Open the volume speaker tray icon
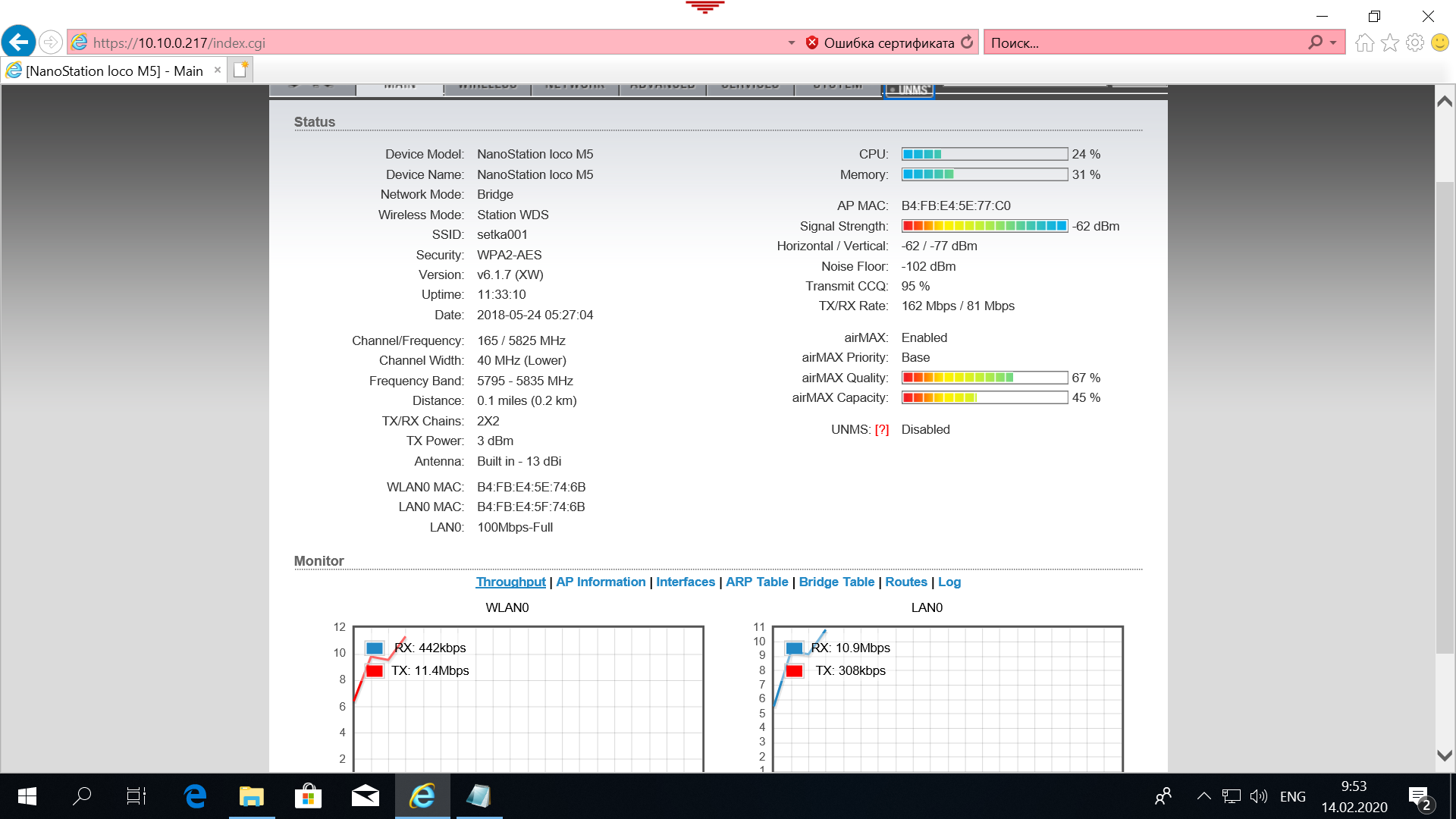The image size is (1456, 819). coord(1259,796)
